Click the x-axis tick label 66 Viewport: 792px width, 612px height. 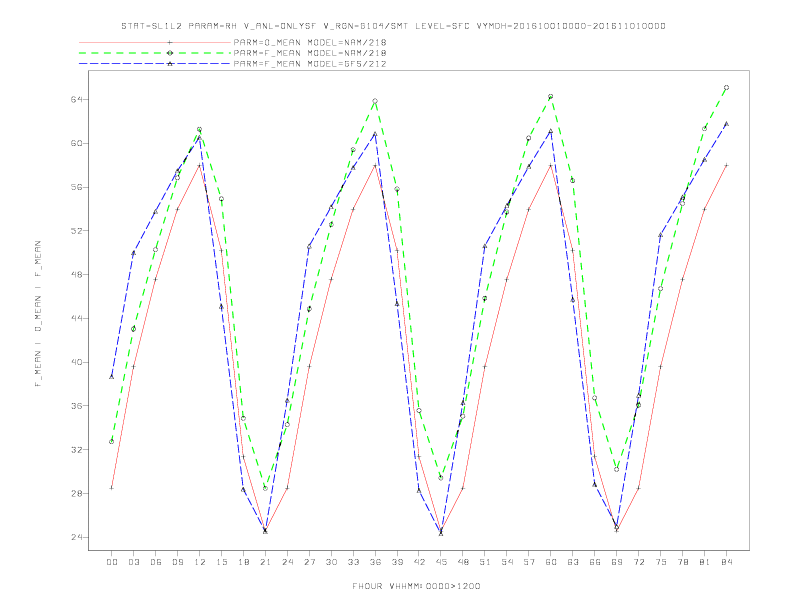tap(595, 562)
